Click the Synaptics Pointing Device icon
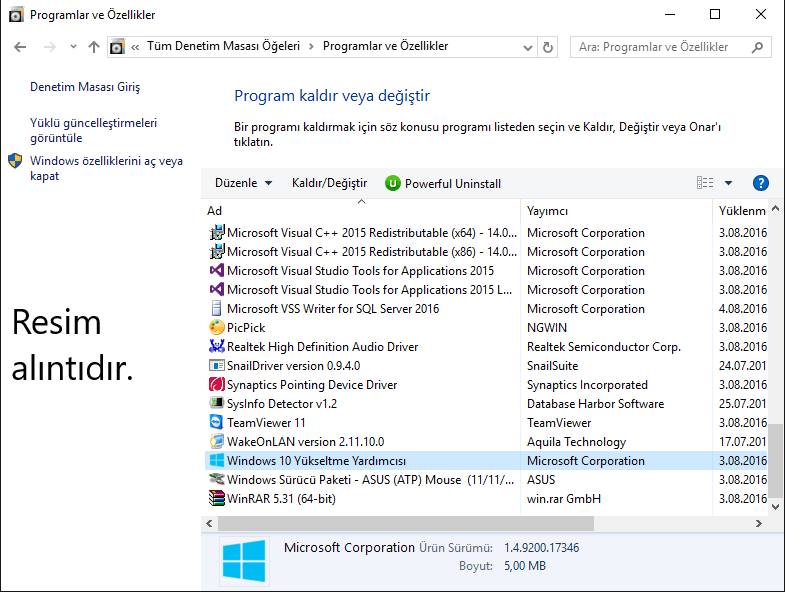This screenshot has height=592, width=785. point(216,385)
